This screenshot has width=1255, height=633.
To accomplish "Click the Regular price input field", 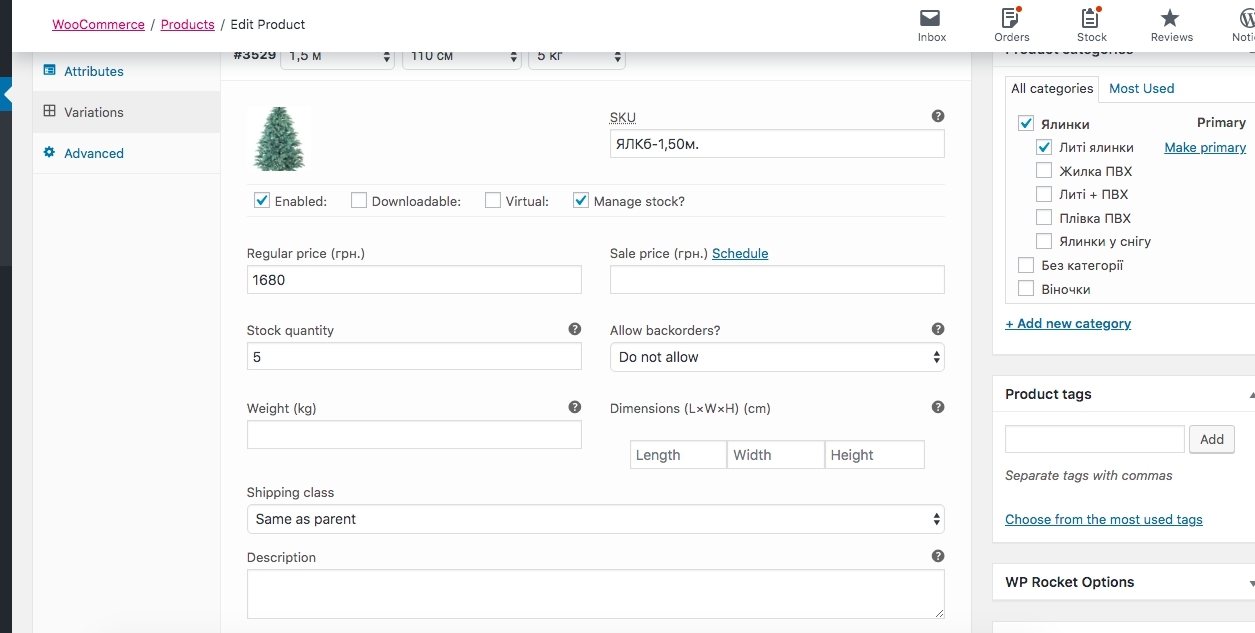I will (x=414, y=280).
